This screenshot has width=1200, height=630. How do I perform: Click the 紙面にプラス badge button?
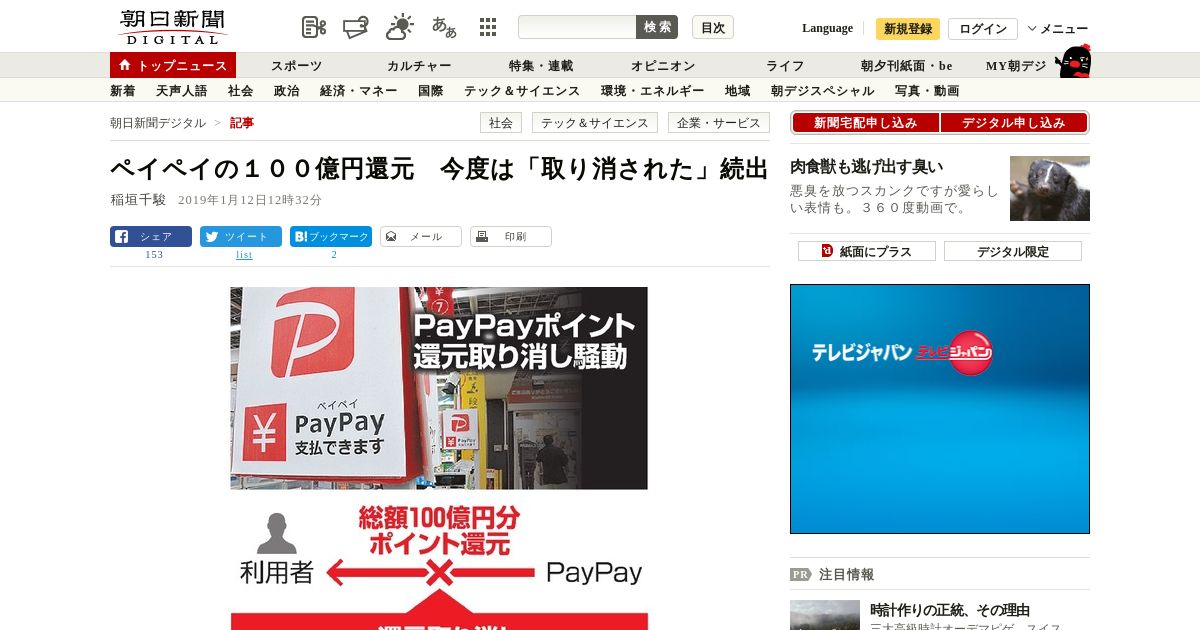pos(867,251)
